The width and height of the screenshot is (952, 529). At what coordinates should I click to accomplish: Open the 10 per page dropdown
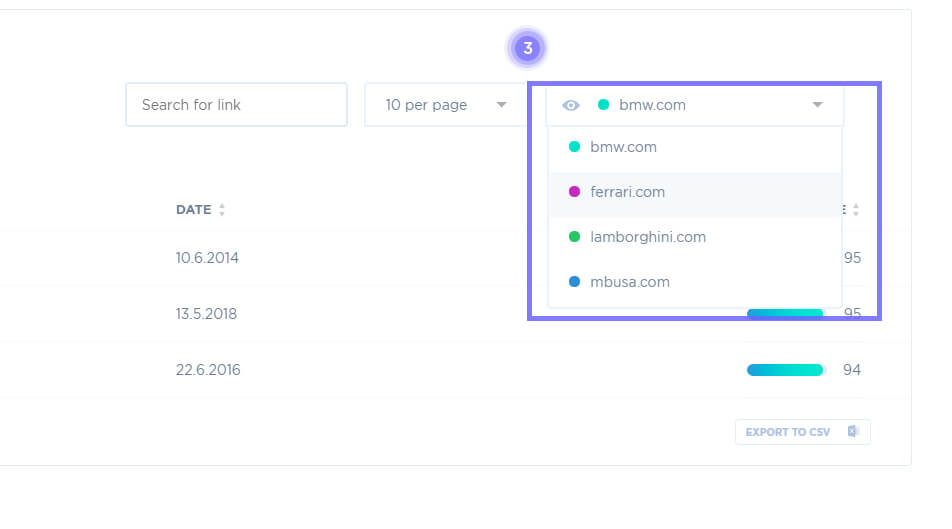click(x=445, y=104)
